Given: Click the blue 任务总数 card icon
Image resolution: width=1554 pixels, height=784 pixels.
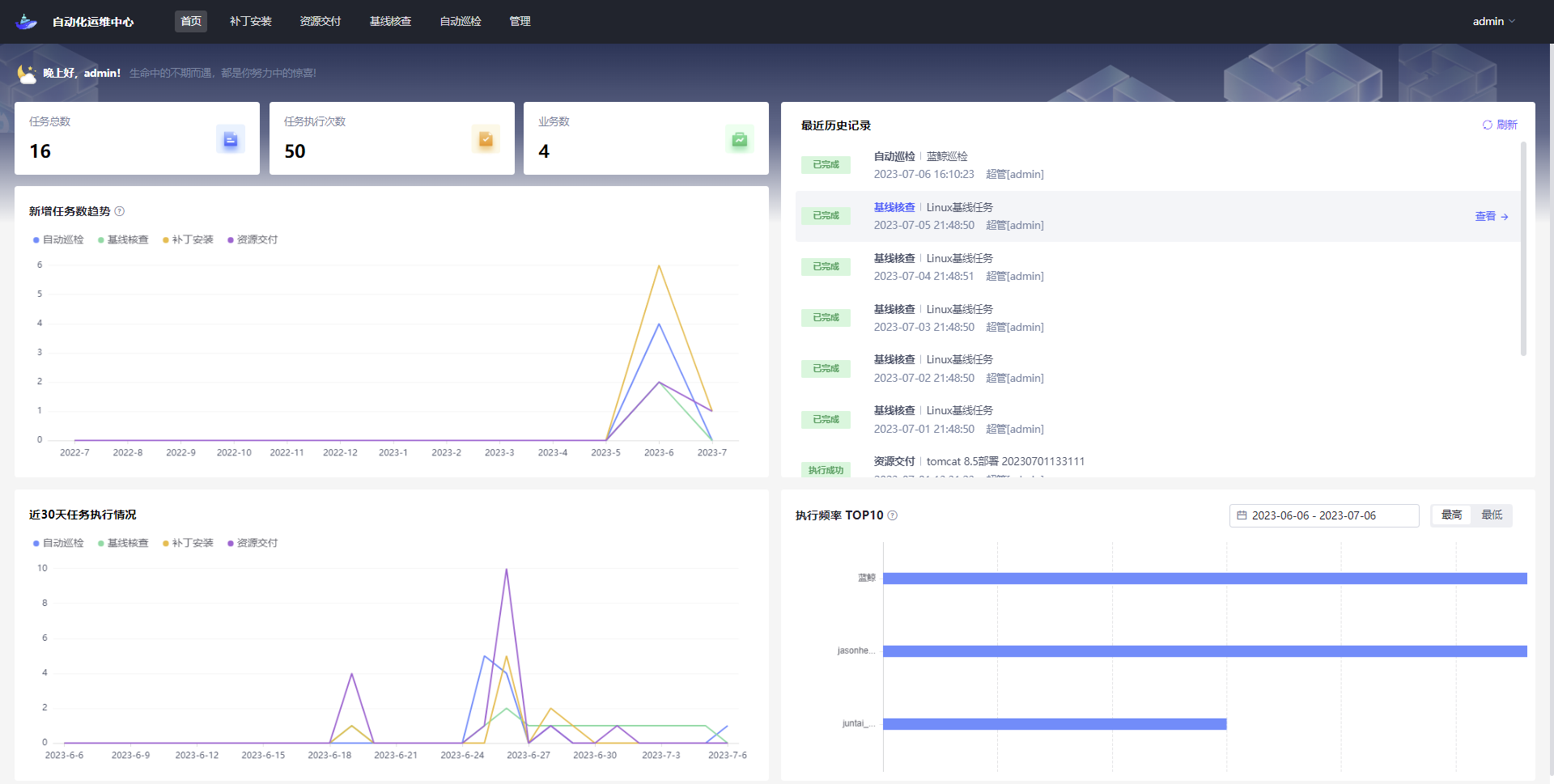Looking at the screenshot, I should coord(231,139).
